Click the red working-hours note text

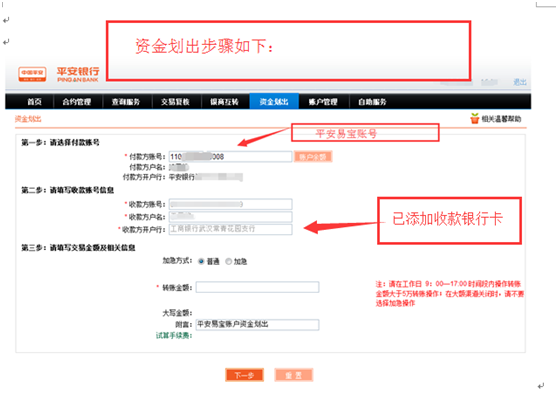click(x=449, y=294)
